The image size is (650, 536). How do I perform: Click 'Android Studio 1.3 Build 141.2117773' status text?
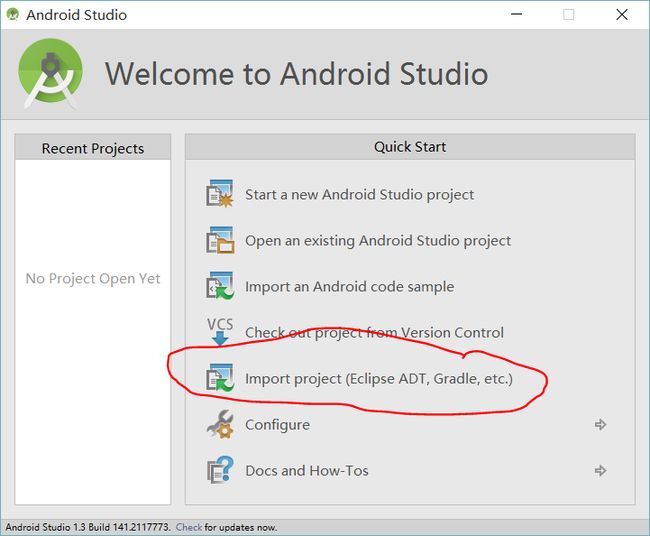pos(87,527)
